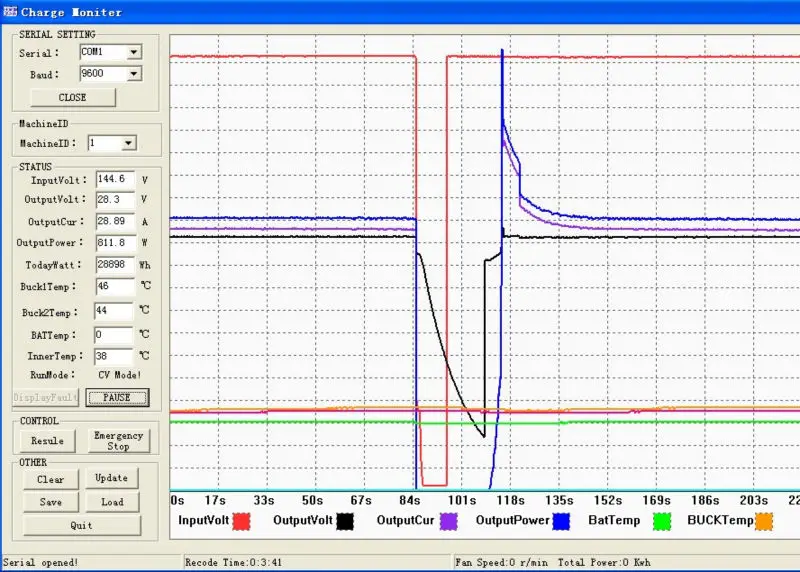Click the 50s time axis label
Image resolution: width=800 pixels, height=572 pixels.
click(312, 500)
